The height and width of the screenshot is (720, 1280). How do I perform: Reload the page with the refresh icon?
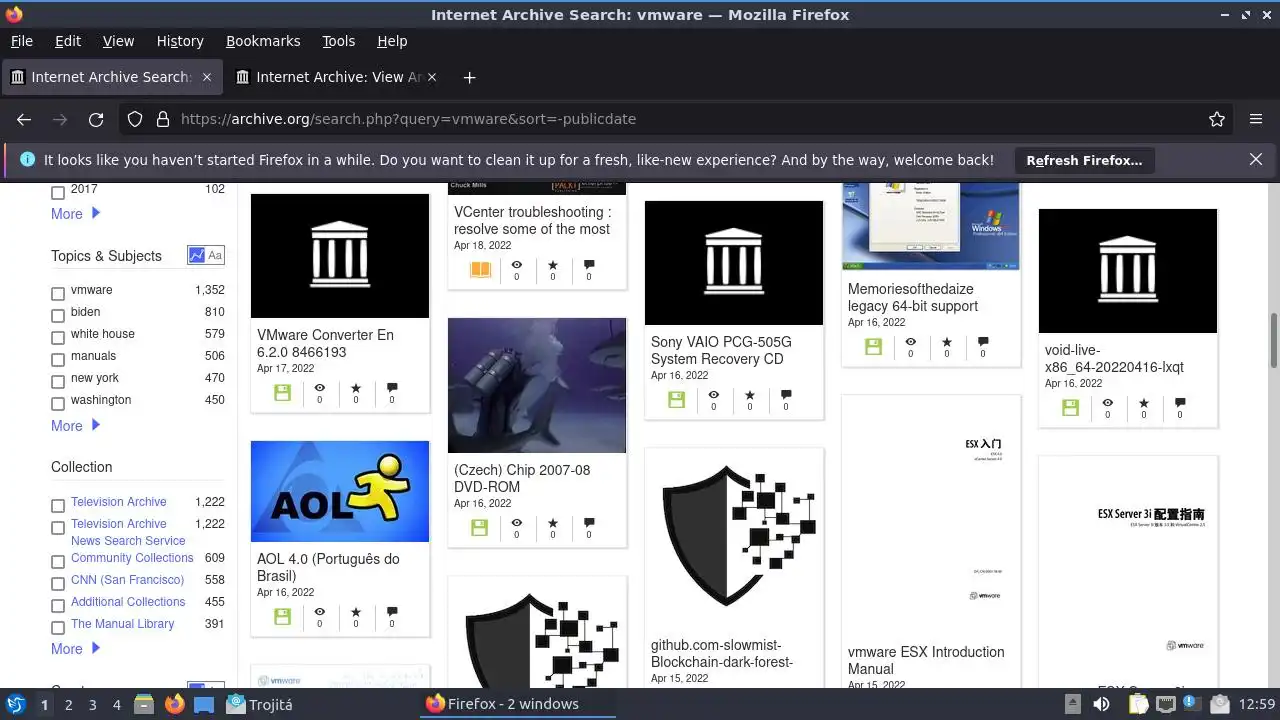pyautogui.click(x=96, y=119)
